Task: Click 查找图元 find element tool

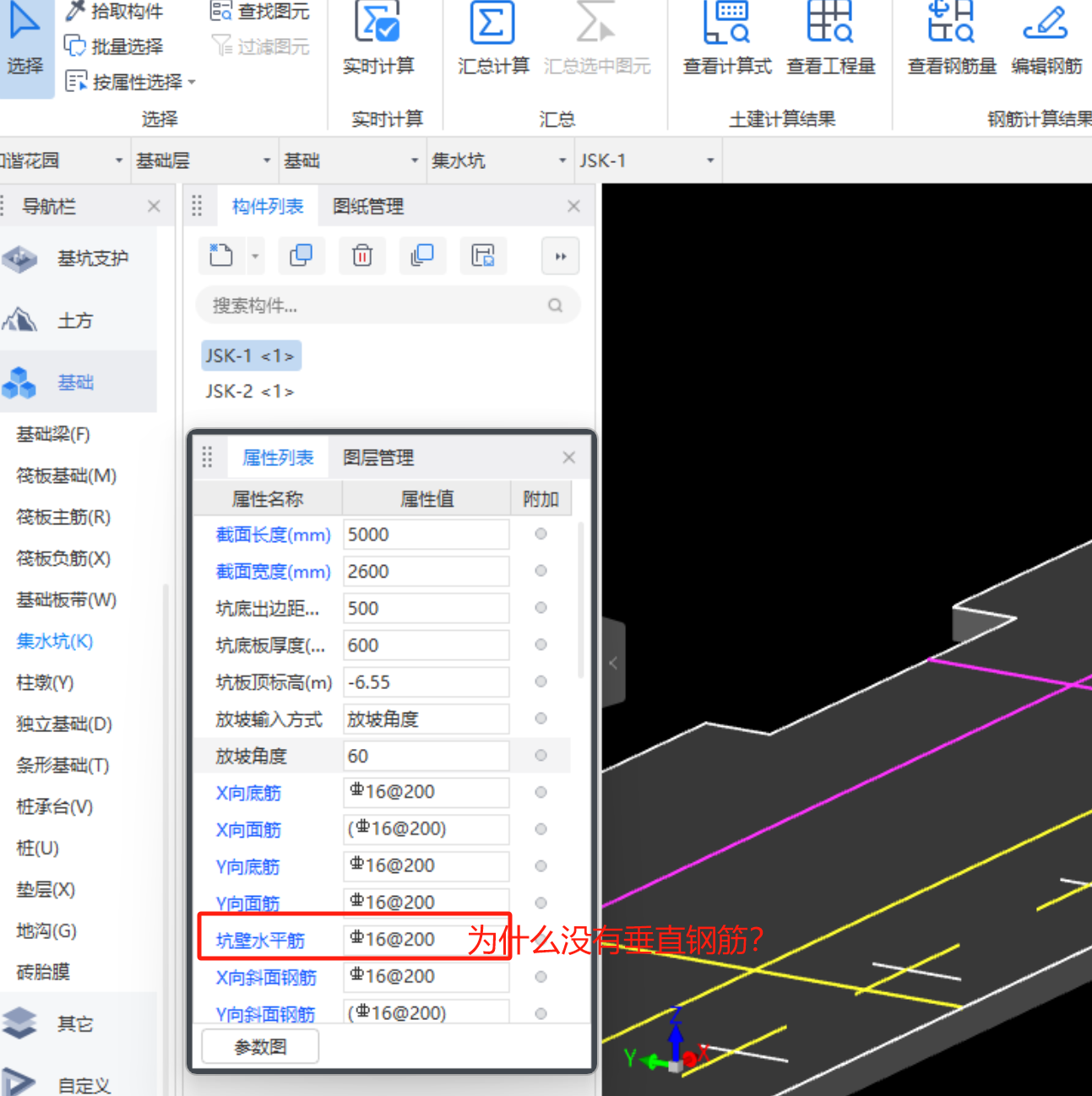Action: pos(260,11)
